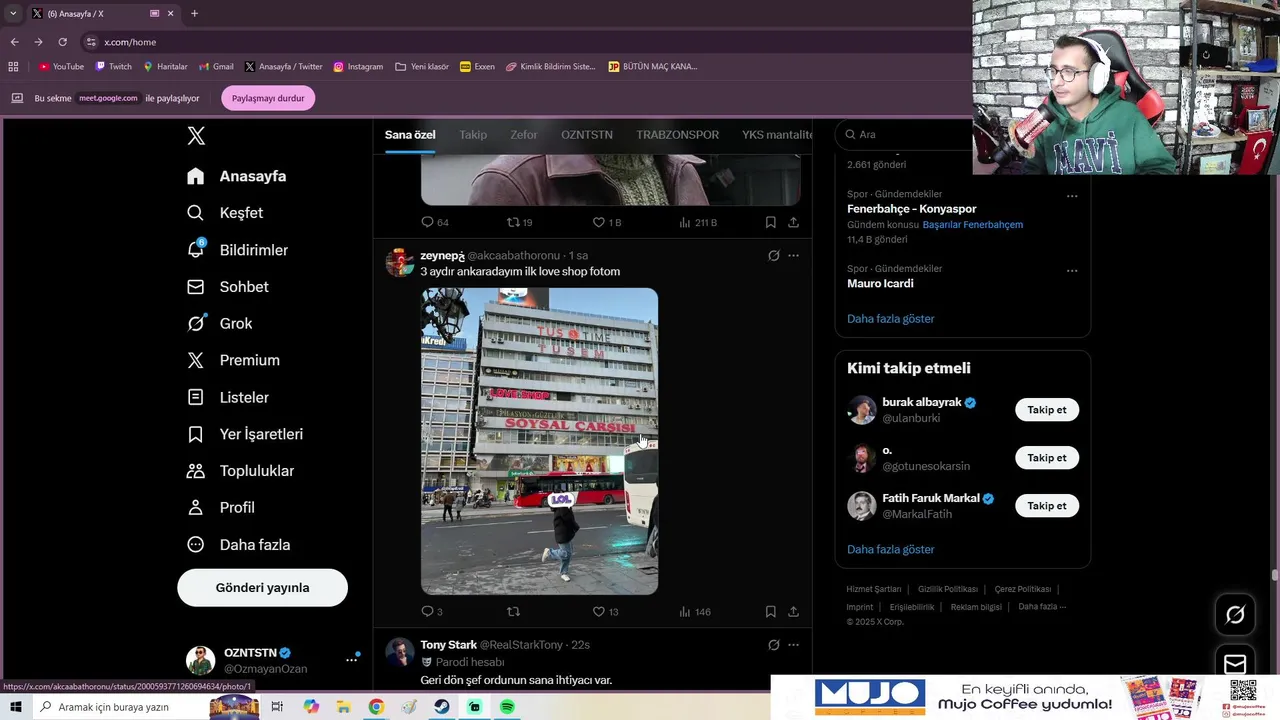Reload the page

pos(62,42)
